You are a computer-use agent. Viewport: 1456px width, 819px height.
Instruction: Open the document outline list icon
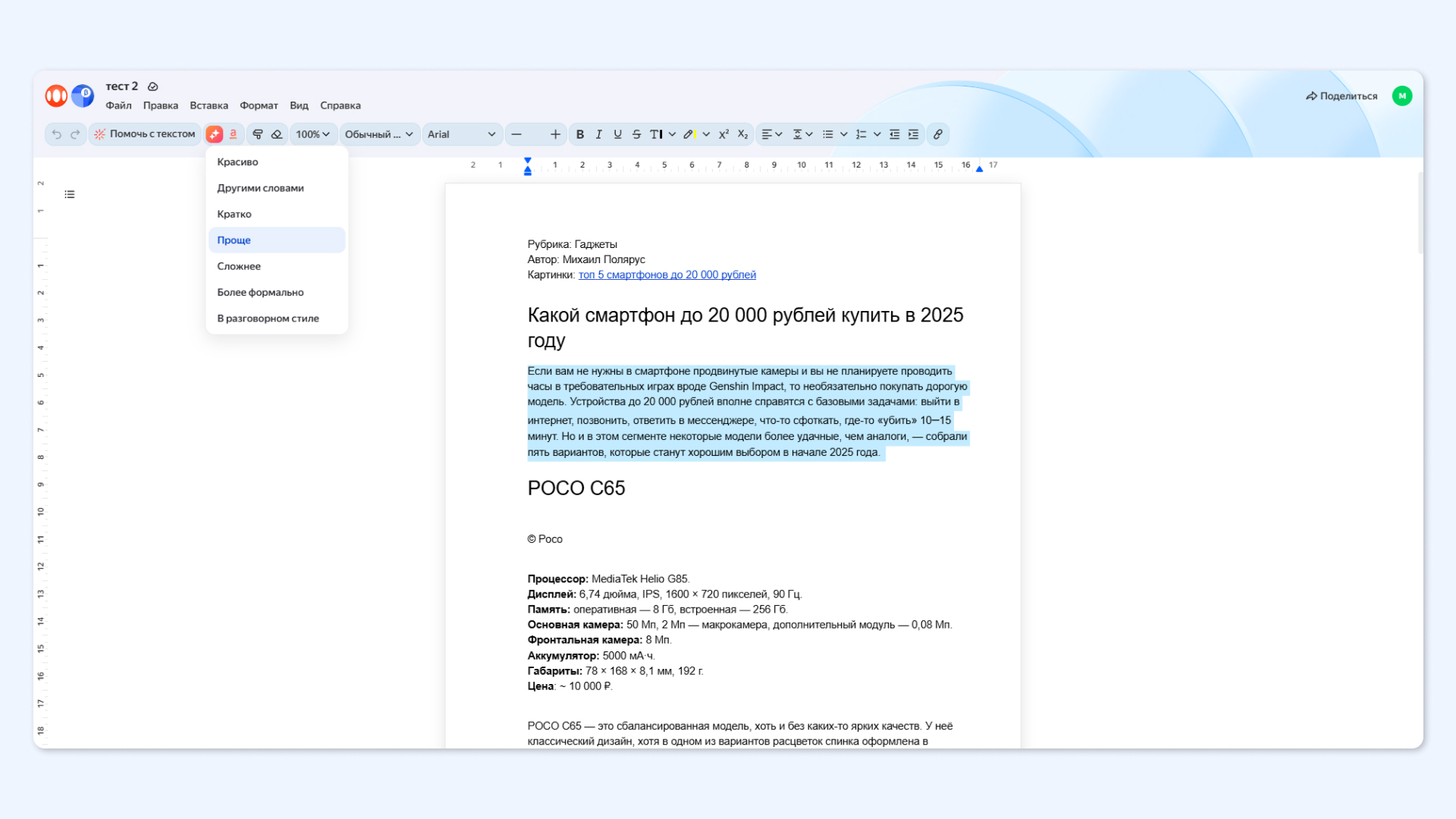[x=70, y=195]
